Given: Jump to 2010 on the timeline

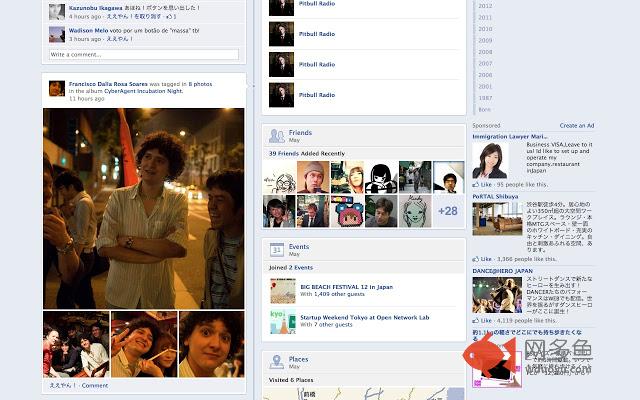Looking at the screenshot, I should 485,29.
